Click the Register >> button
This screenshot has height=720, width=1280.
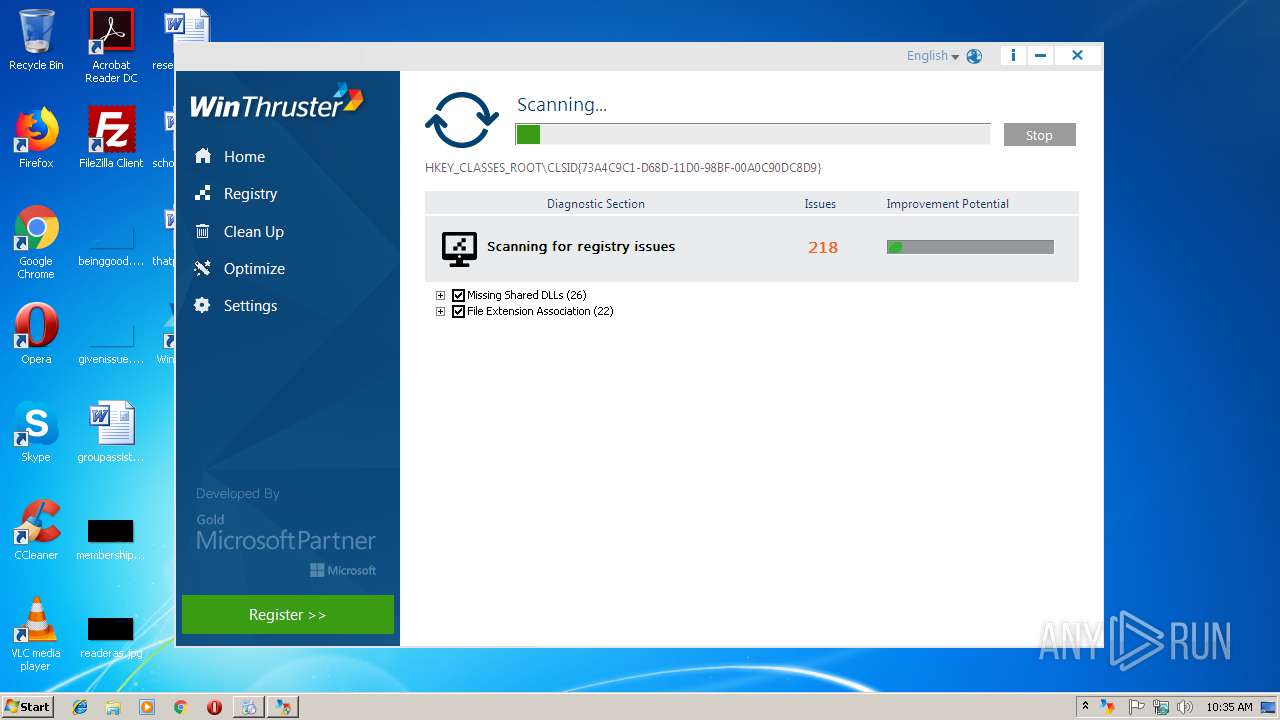click(288, 614)
